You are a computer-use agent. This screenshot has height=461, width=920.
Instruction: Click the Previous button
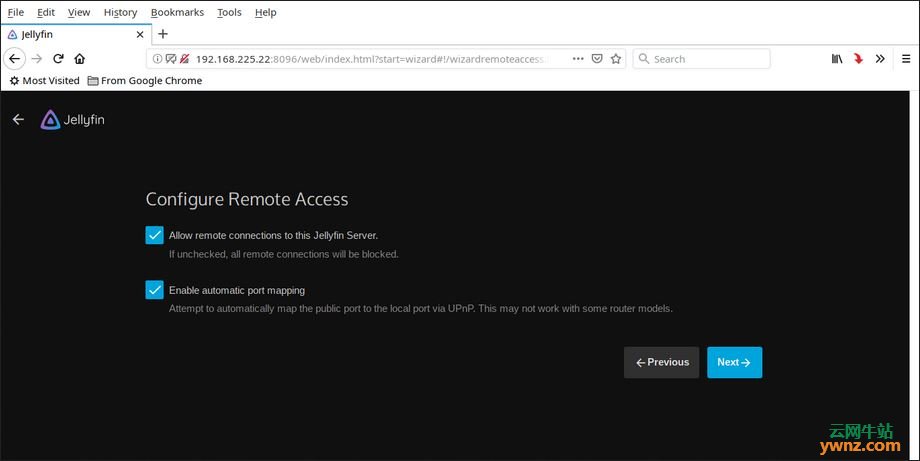pyautogui.click(x=661, y=362)
